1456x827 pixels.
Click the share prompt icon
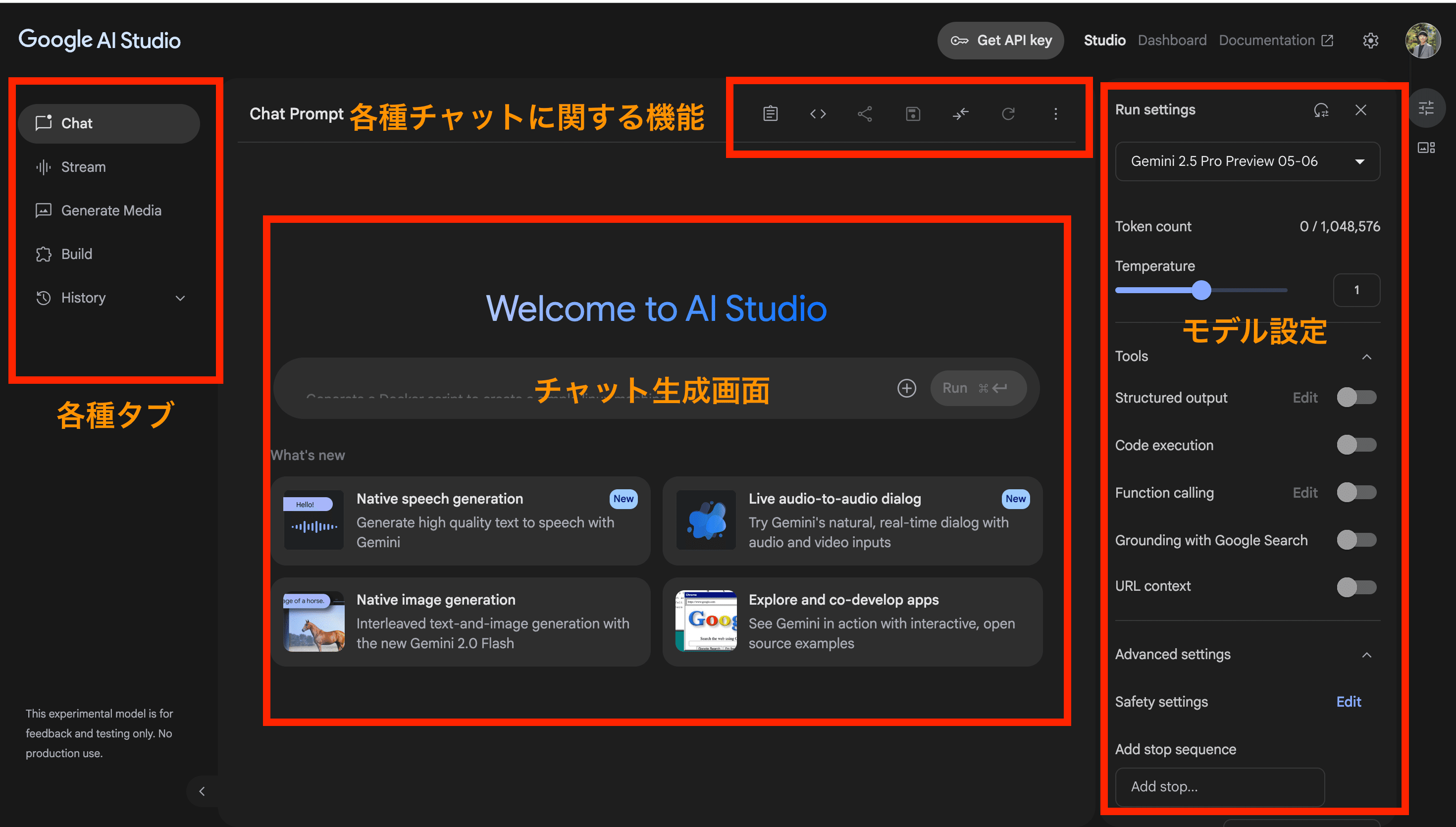pos(865,113)
